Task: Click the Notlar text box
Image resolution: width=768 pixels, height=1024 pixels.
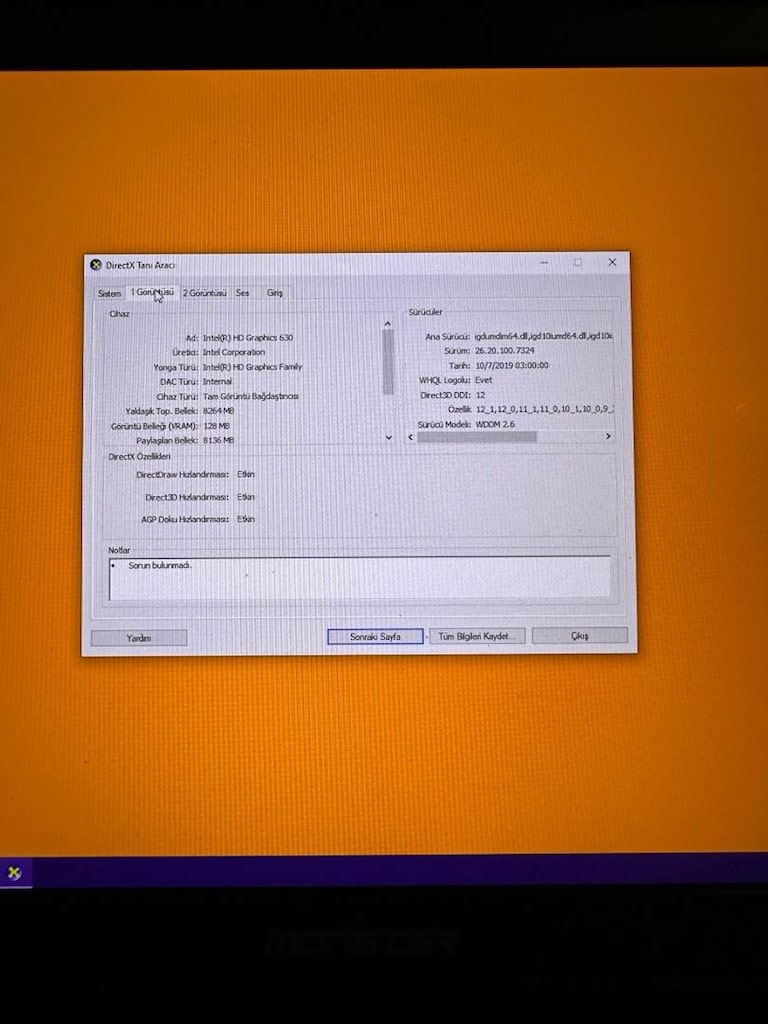Action: click(x=360, y=578)
